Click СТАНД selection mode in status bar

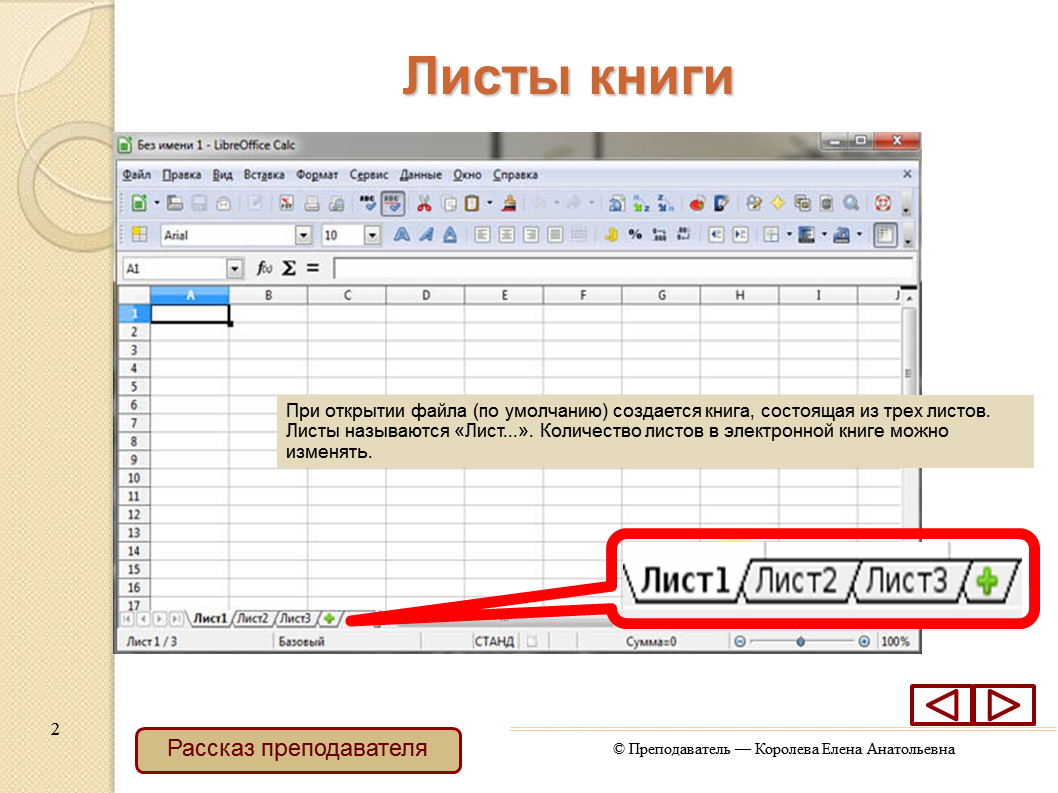[494, 641]
